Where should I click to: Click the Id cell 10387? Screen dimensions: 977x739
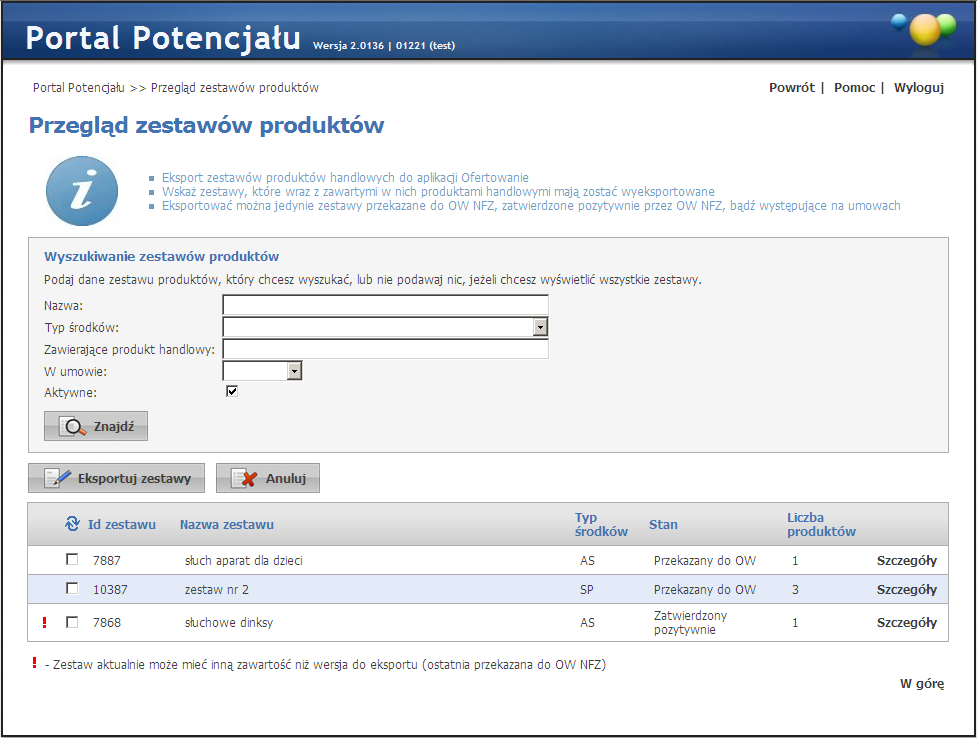click(110, 590)
